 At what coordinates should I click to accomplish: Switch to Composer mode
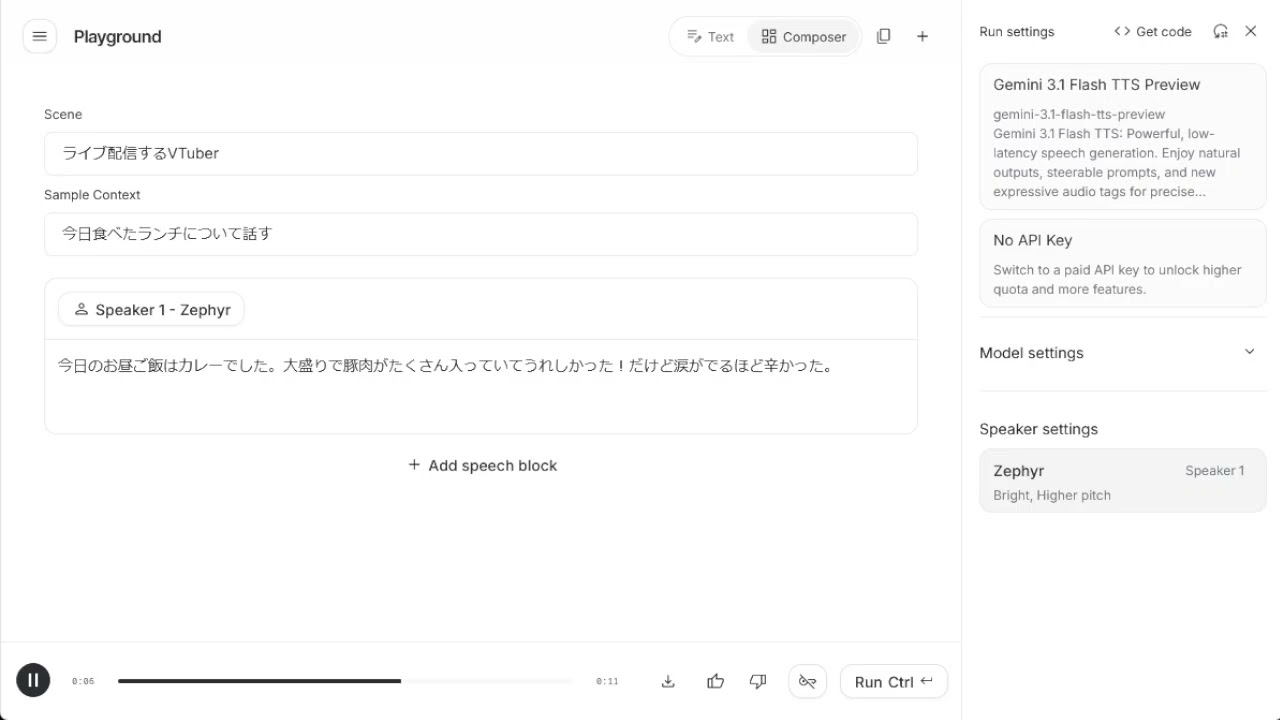tap(804, 37)
